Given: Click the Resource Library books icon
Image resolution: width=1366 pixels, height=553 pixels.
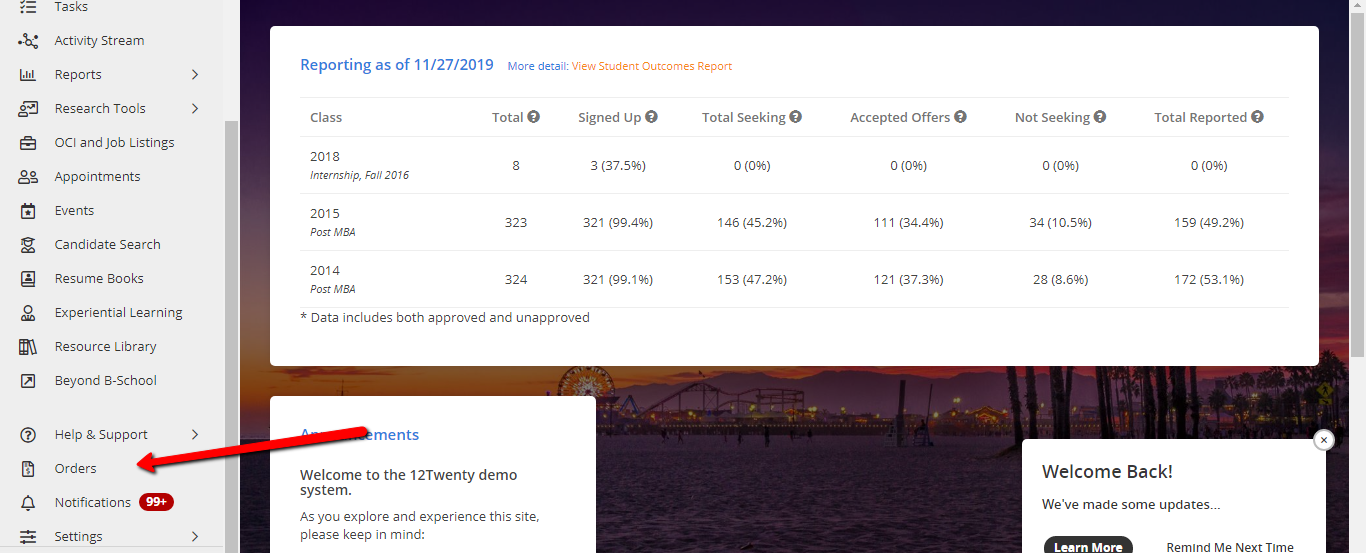Looking at the screenshot, I should (x=28, y=347).
